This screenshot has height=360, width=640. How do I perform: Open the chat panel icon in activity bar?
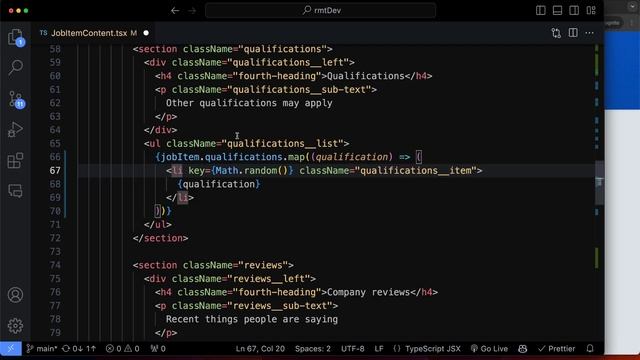tap(16, 191)
